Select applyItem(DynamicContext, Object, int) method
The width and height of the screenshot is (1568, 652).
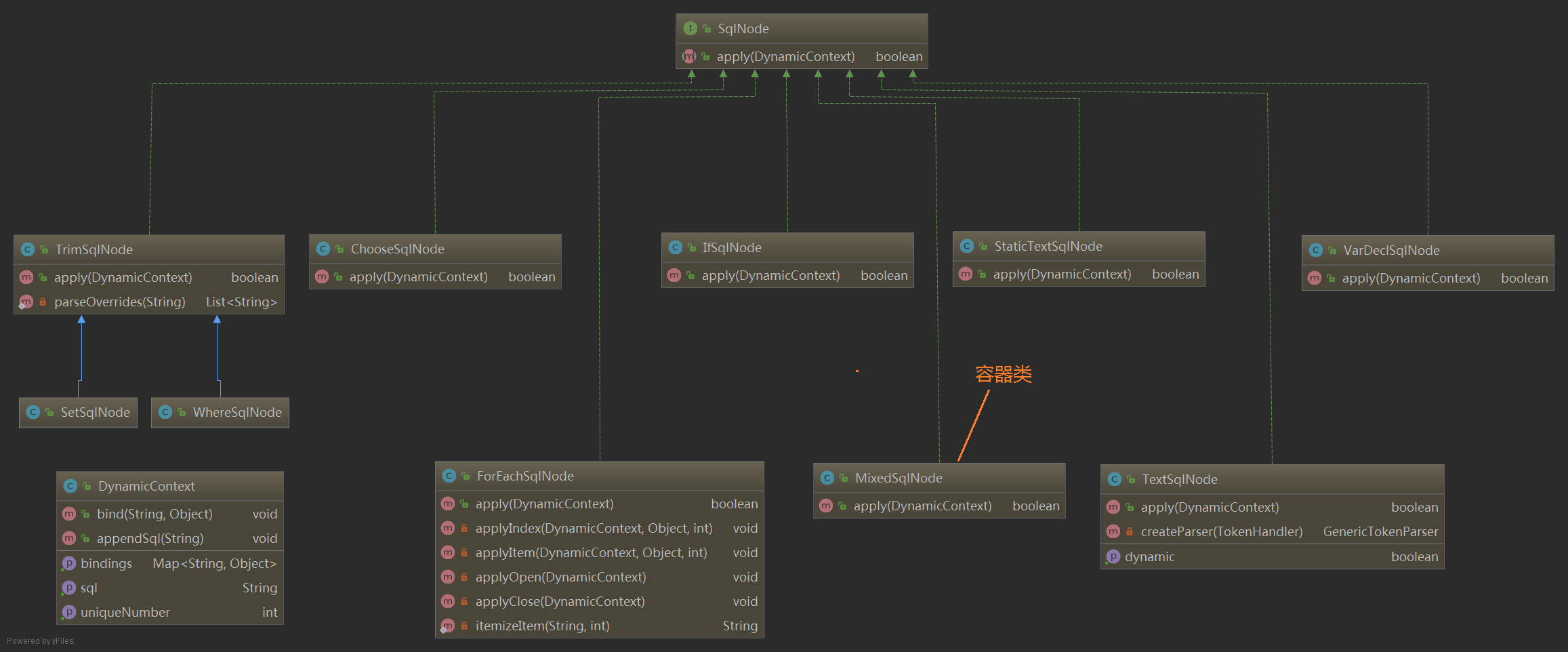tap(592, 552)
